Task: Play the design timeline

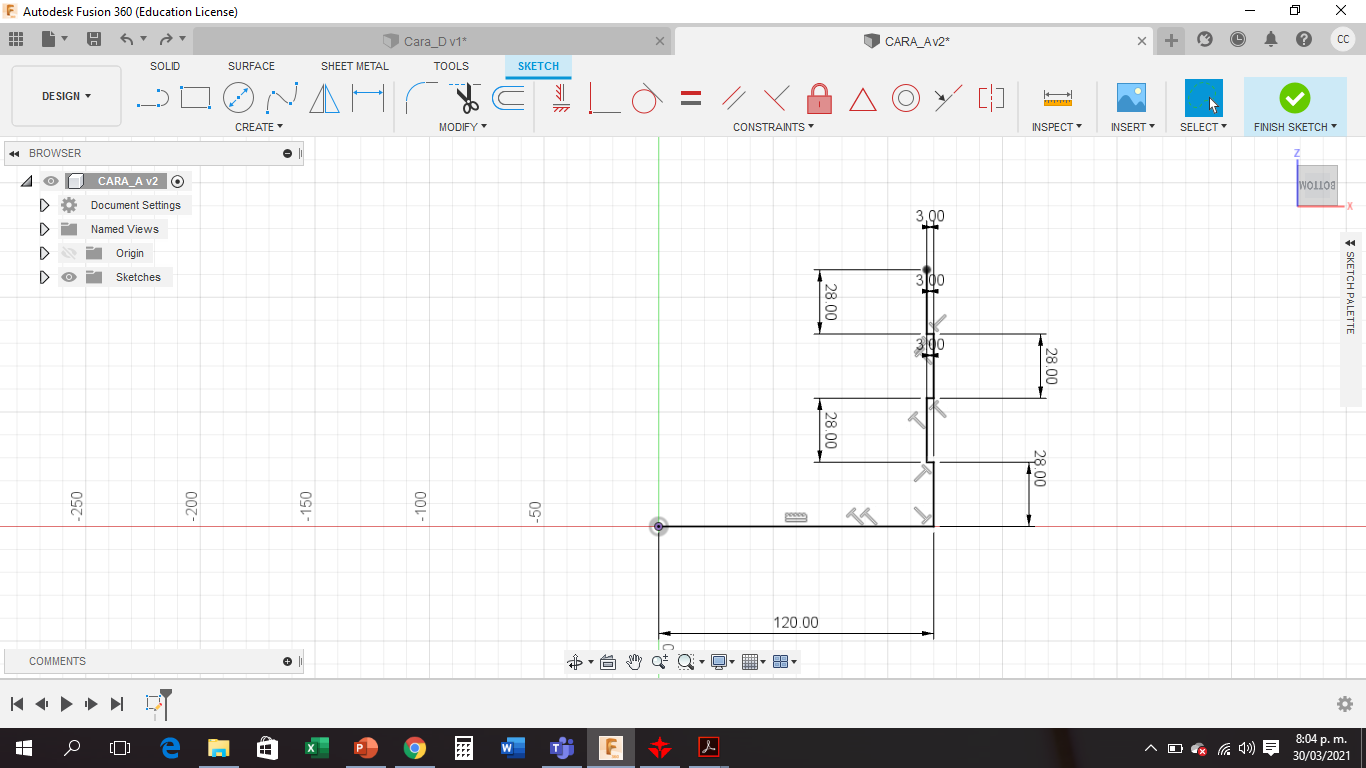Action: pos(66,704)
